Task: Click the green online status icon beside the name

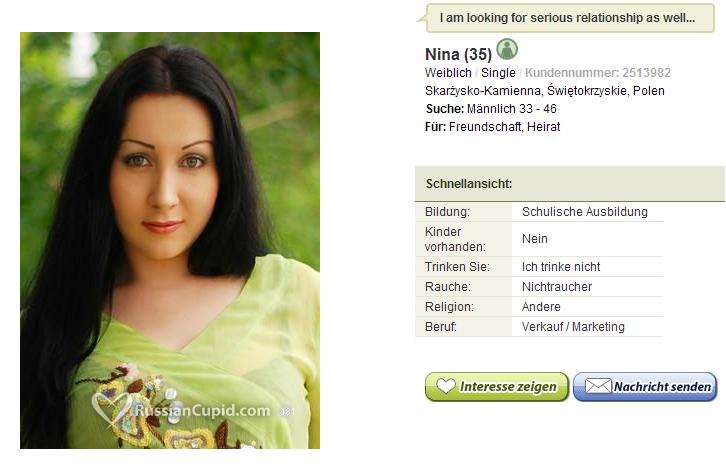Action: coord(507,49)
